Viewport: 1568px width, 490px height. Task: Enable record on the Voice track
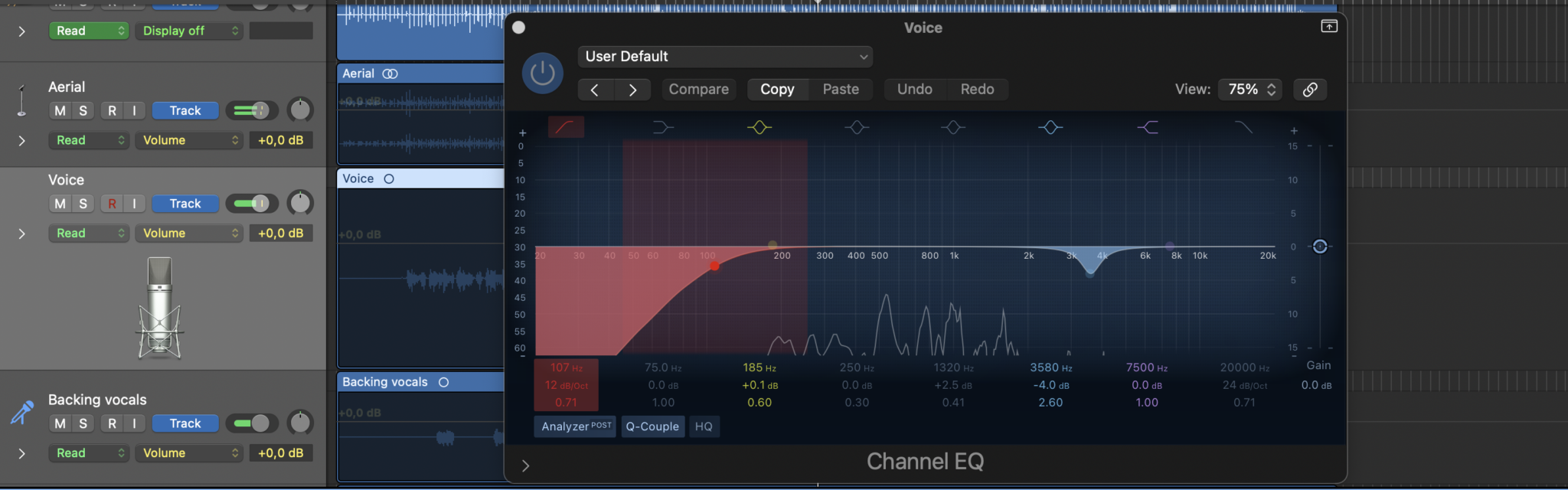[x=113, y=204]
